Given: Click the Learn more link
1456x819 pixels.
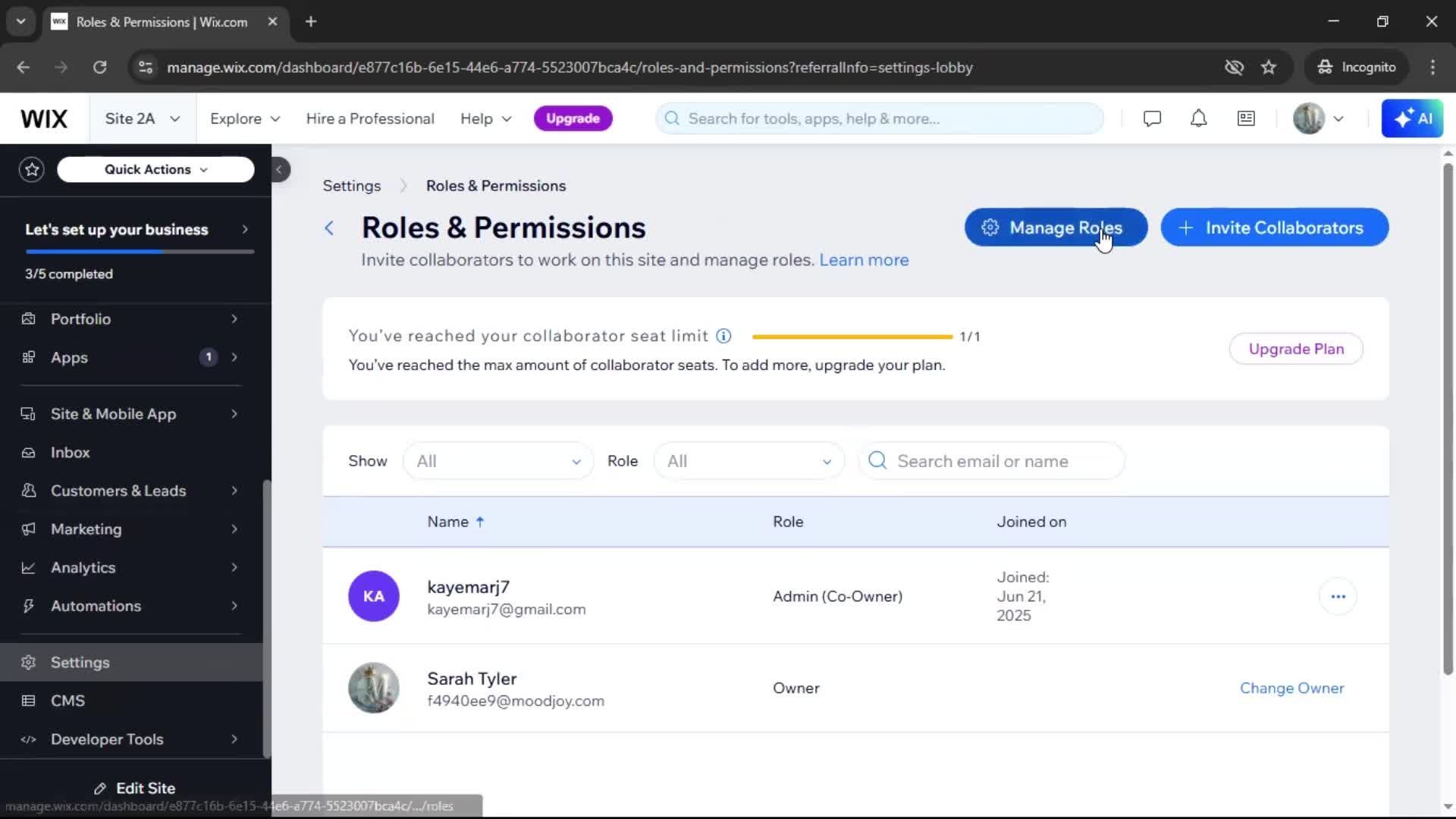Looking at the screenshot, I should click(x=864, y=260).
